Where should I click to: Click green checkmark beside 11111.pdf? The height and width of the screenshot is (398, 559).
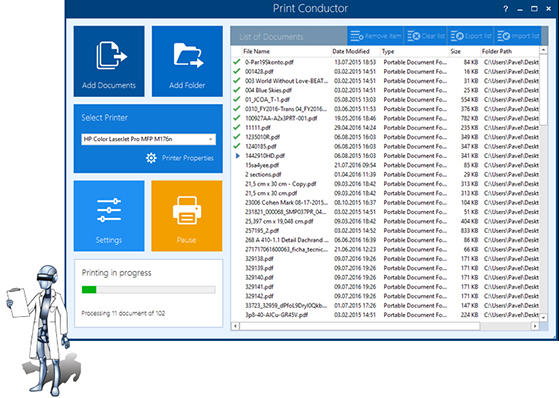click(236, 127)
